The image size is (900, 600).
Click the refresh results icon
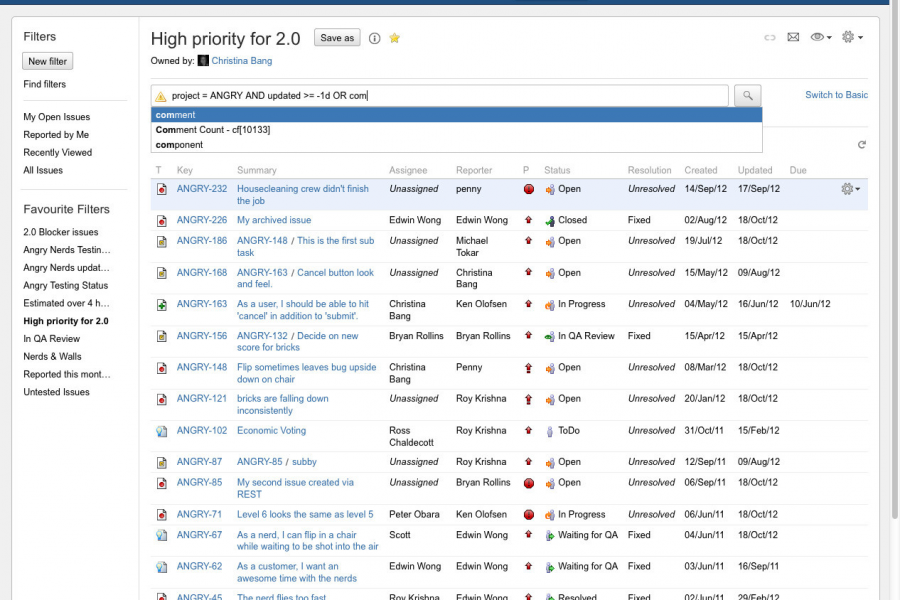(x=862, y=145)
